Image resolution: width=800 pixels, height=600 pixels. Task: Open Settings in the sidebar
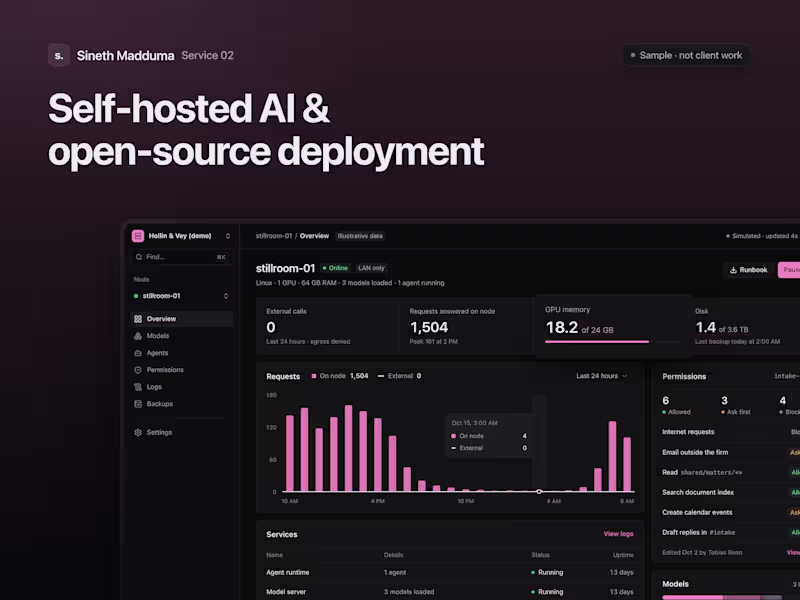point(182,432)
